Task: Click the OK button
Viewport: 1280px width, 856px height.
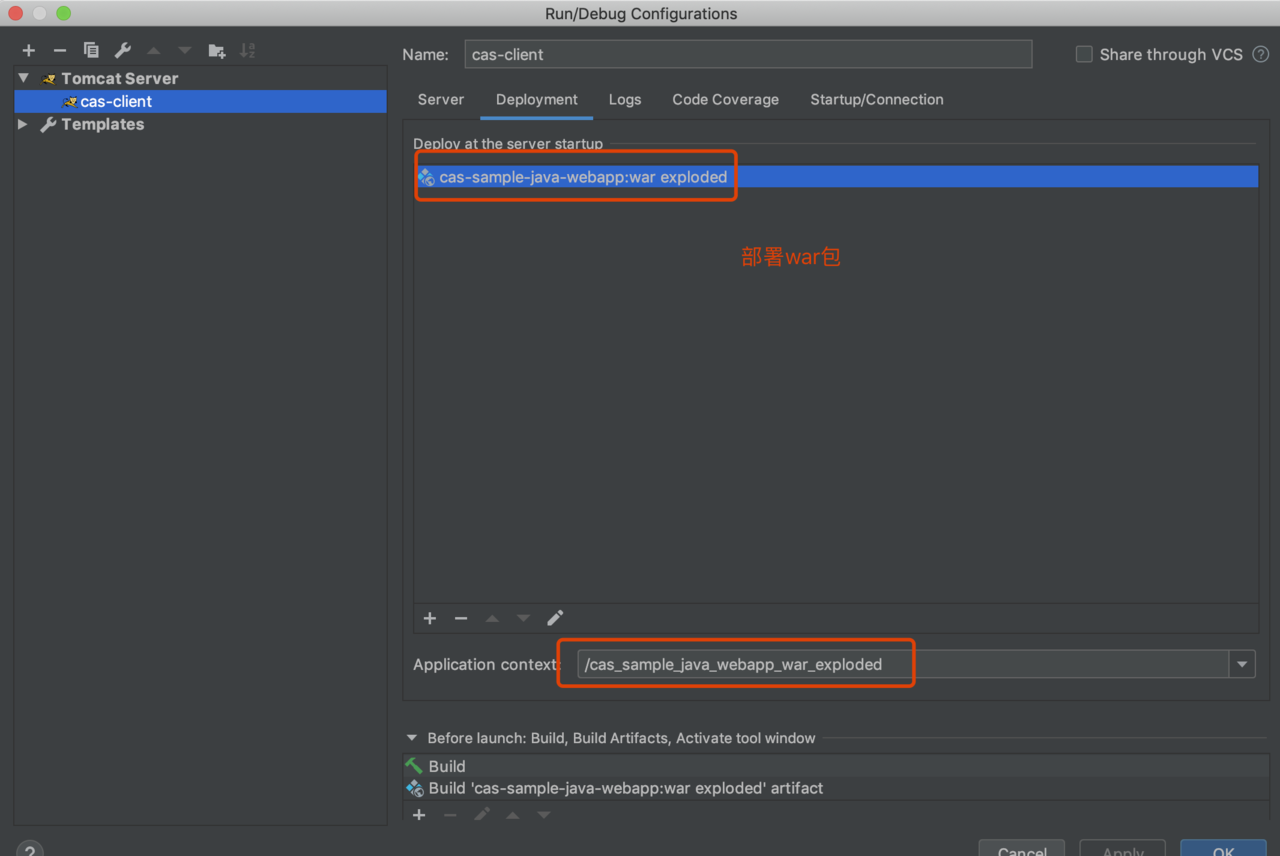Action: pos(1223,850)
